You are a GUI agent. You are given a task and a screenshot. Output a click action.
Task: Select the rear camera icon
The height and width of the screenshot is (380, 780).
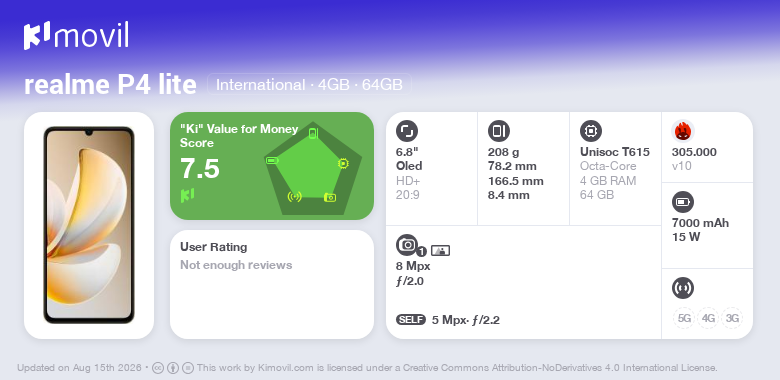click(x=407, y=245)
